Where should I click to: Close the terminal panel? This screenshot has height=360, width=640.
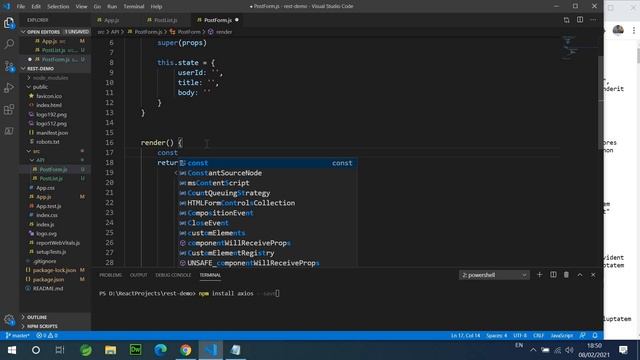point(593,275)
